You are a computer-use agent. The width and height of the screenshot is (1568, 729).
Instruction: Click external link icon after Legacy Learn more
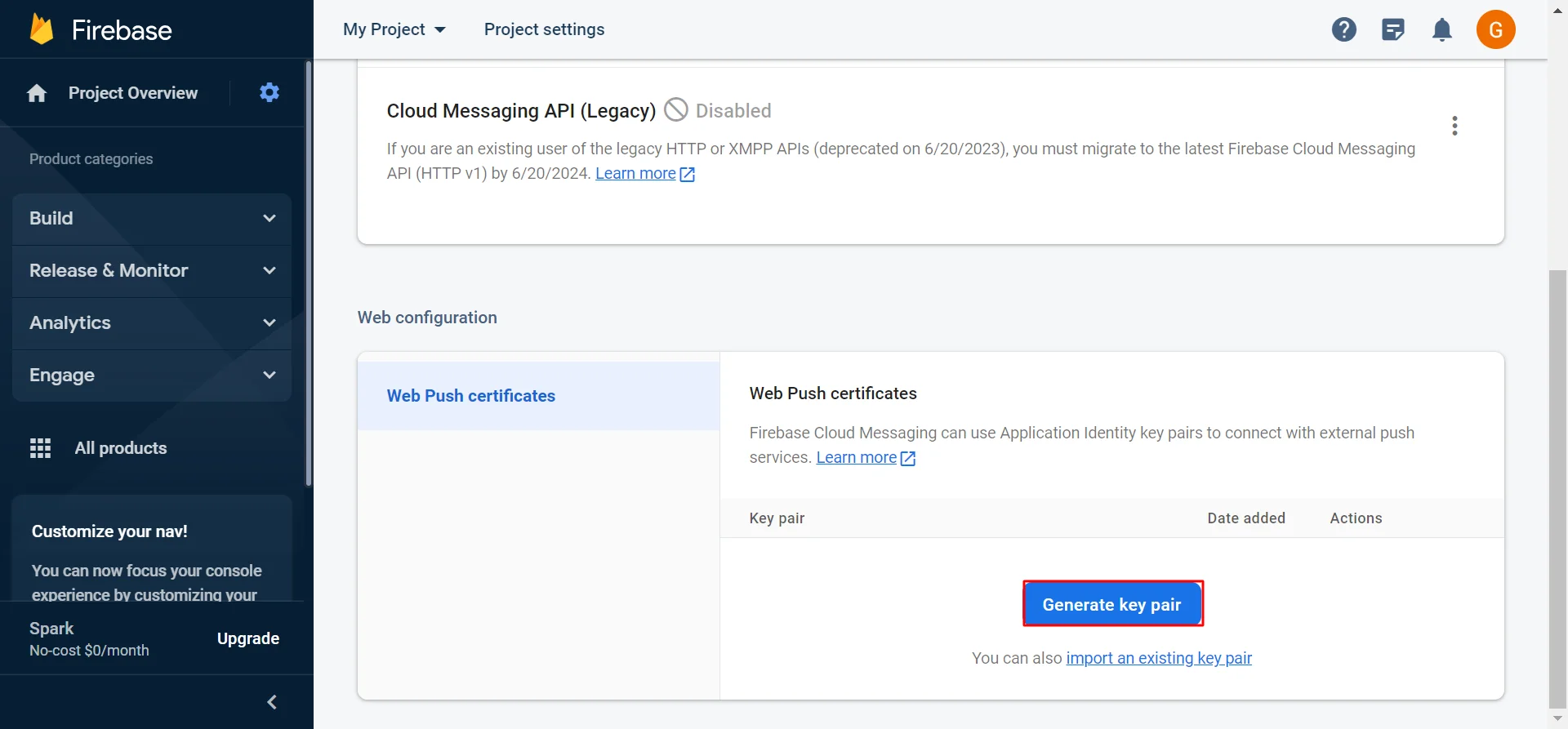click(688, 174)
